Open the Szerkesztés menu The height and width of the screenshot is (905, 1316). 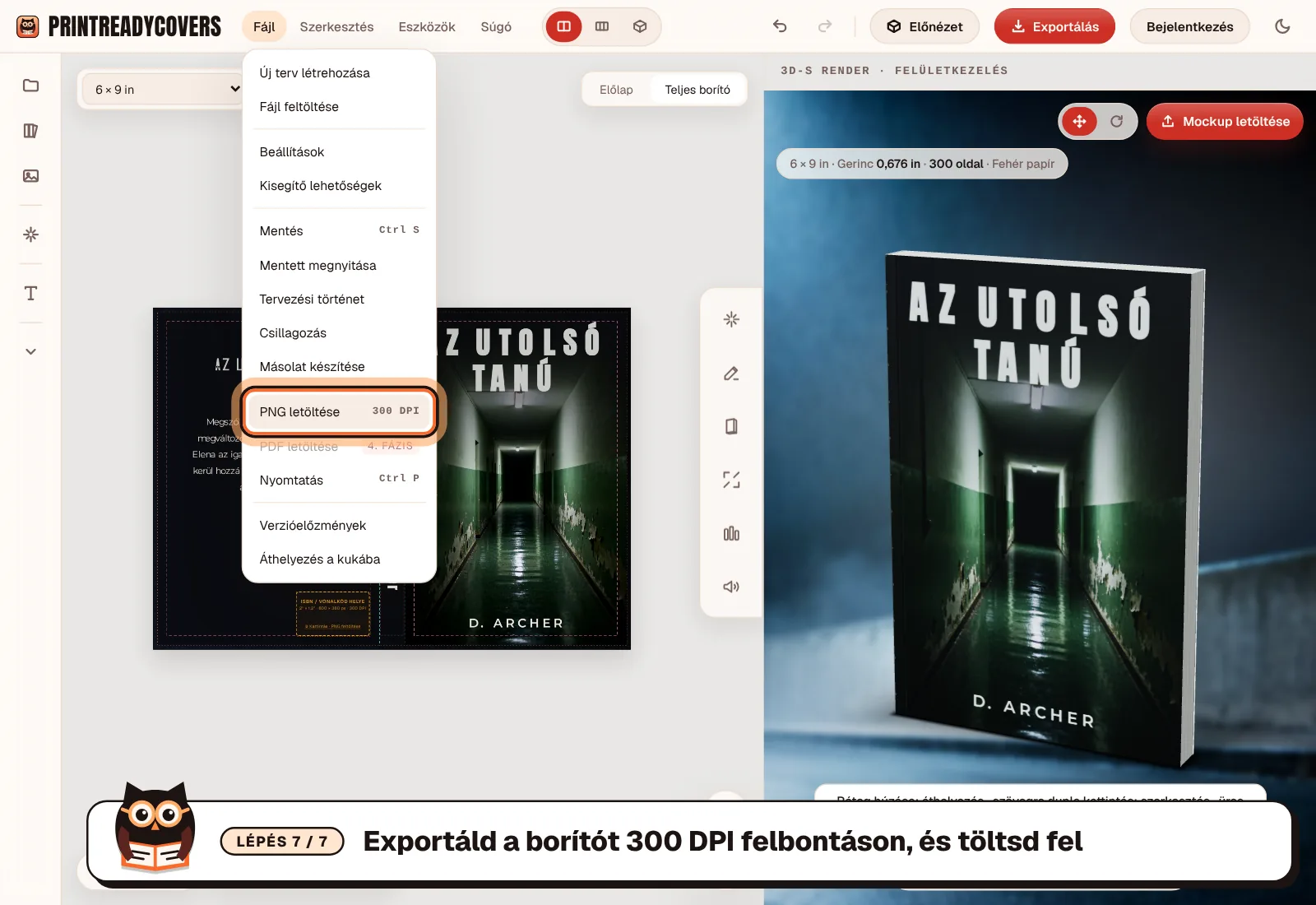point(336,26)
